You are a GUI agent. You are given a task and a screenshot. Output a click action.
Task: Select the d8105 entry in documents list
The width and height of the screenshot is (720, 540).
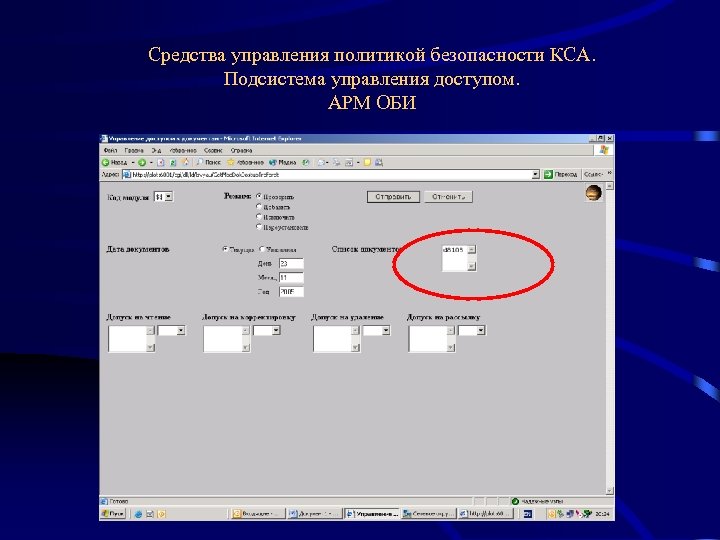tap(453, 250)
